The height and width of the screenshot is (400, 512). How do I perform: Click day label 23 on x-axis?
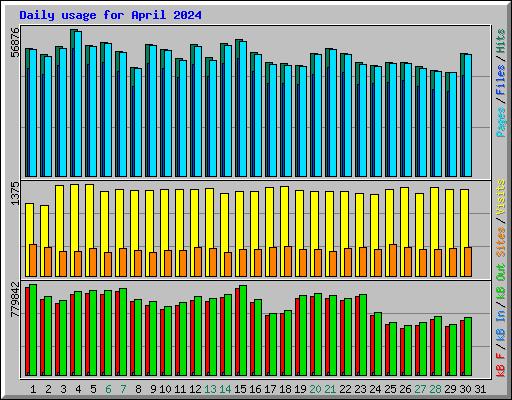[x=360, y=389]
